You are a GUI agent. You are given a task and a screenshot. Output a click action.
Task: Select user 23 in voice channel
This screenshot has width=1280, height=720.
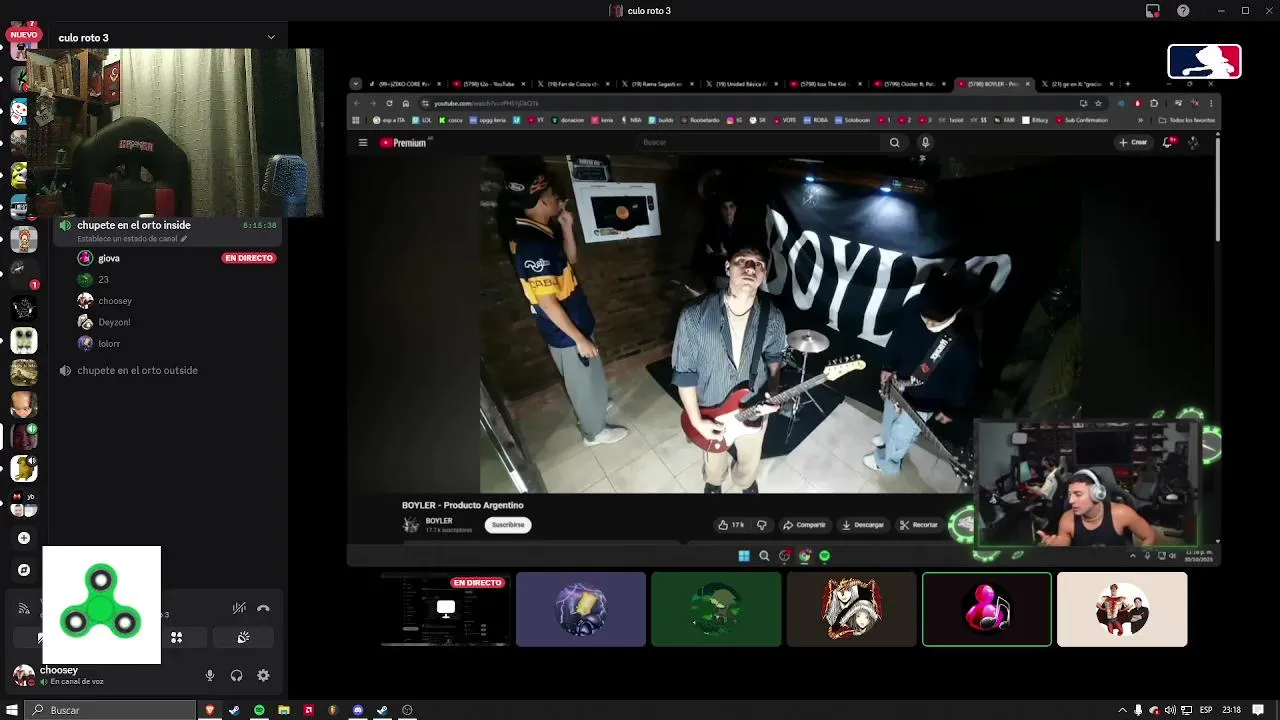point(103,279)
